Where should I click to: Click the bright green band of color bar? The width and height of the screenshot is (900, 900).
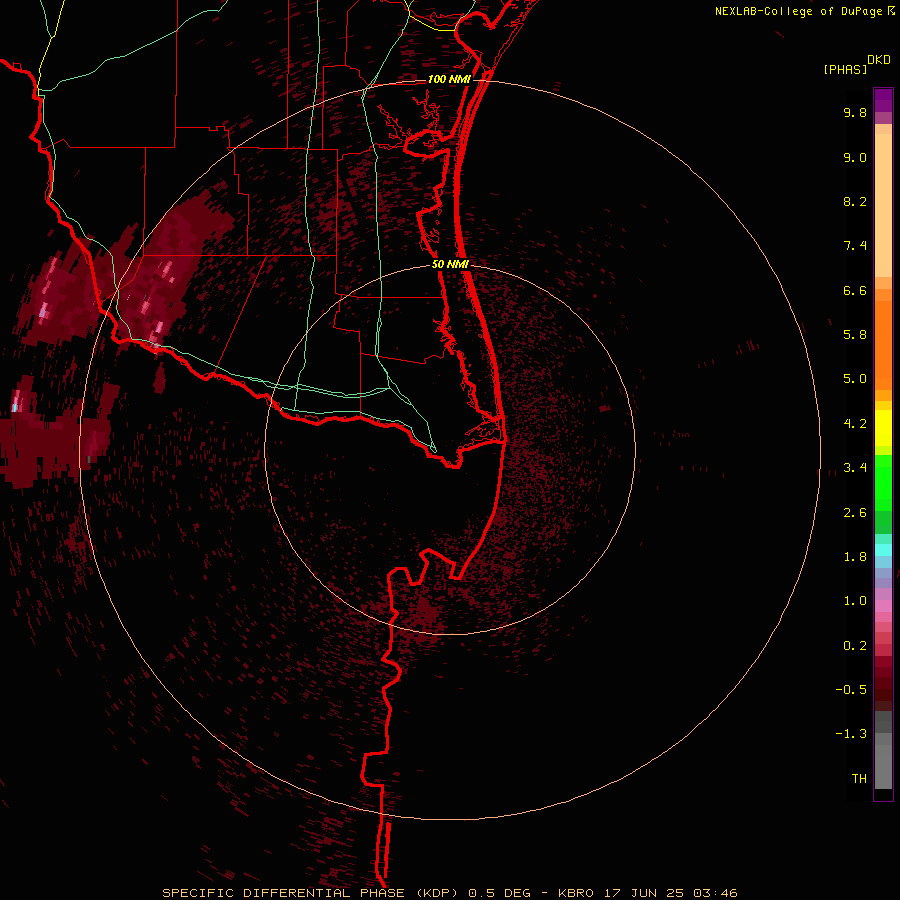click(x=883, y=484)
